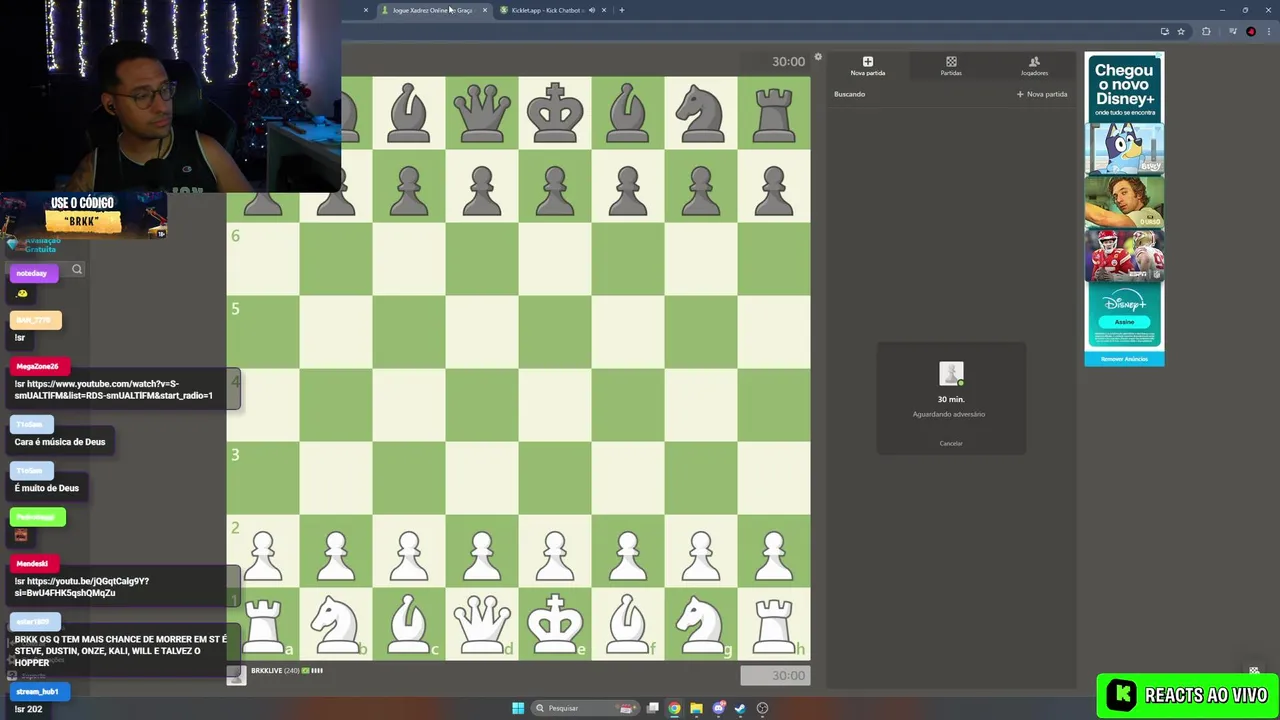Viewport: 1280px width, 720px height.
Task: Bookmark this page with the star icon
Action: (1181, 32)
